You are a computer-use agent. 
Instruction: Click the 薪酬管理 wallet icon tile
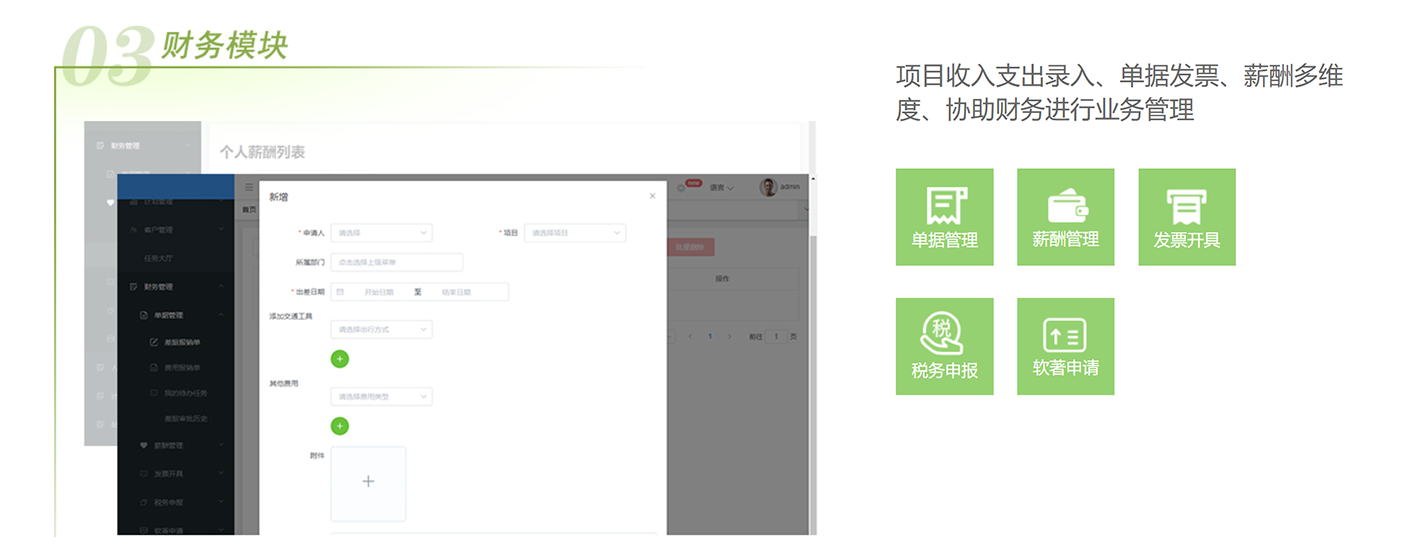pos(1065,216)
